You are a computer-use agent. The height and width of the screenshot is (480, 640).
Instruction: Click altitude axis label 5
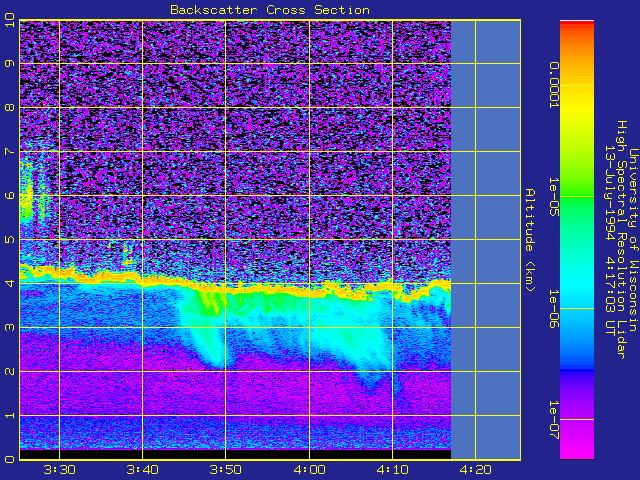(9, 239)
